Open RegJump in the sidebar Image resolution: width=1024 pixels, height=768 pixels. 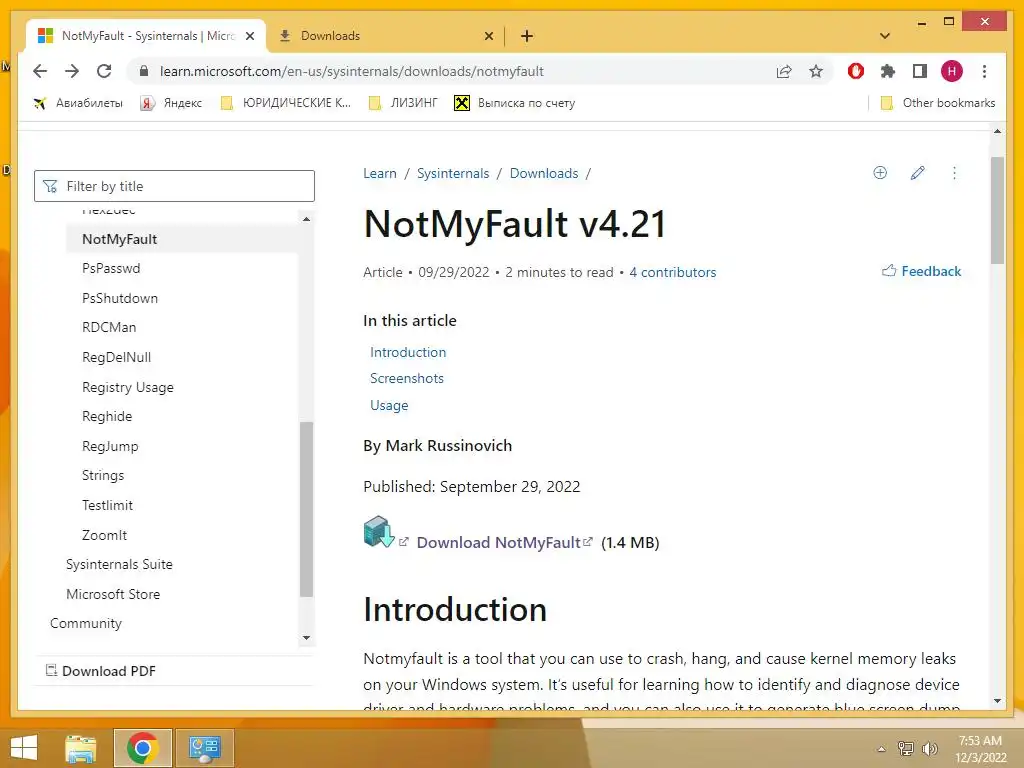coord(110,447)
